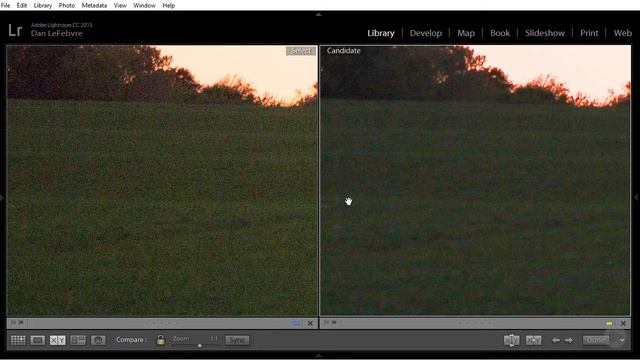
Task: Click the Lr identity plate logo
Action: 15,30
